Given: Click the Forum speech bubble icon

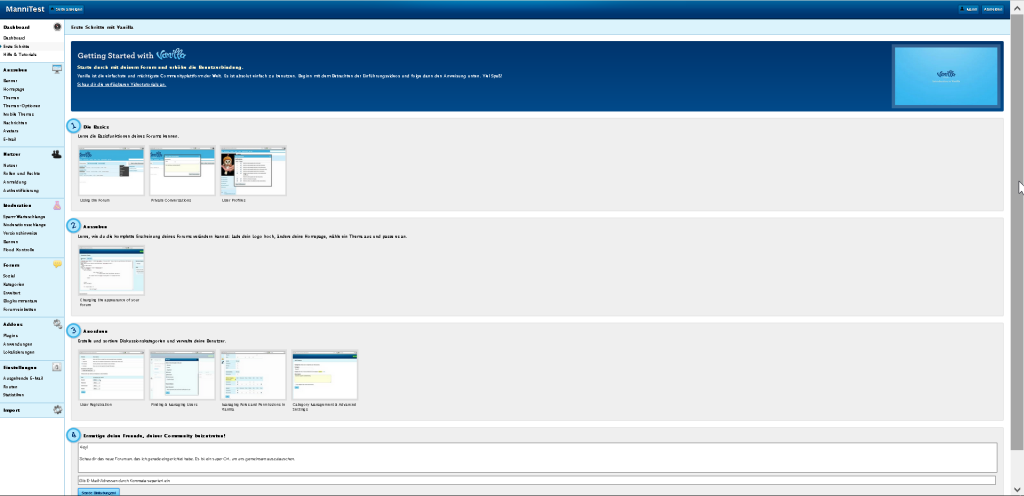Looking at the screenshot, I should 57,265.
